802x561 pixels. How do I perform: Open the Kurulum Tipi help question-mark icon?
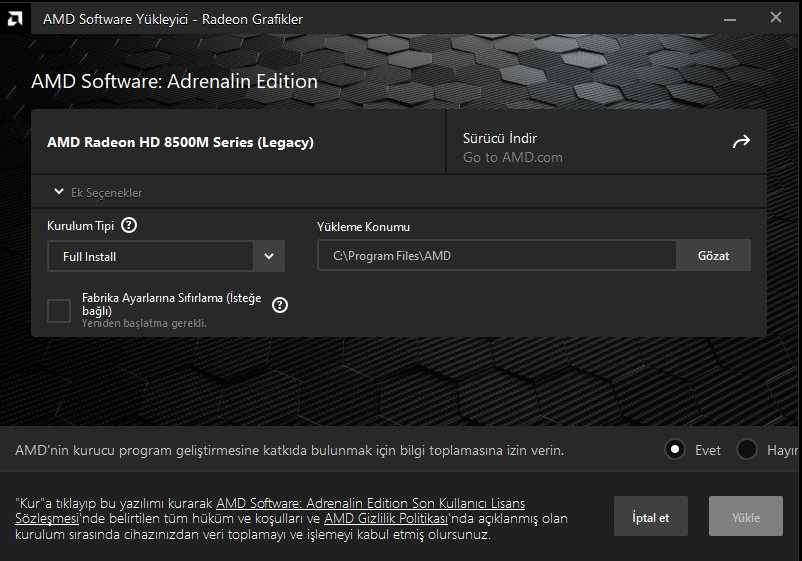(129, 226)
